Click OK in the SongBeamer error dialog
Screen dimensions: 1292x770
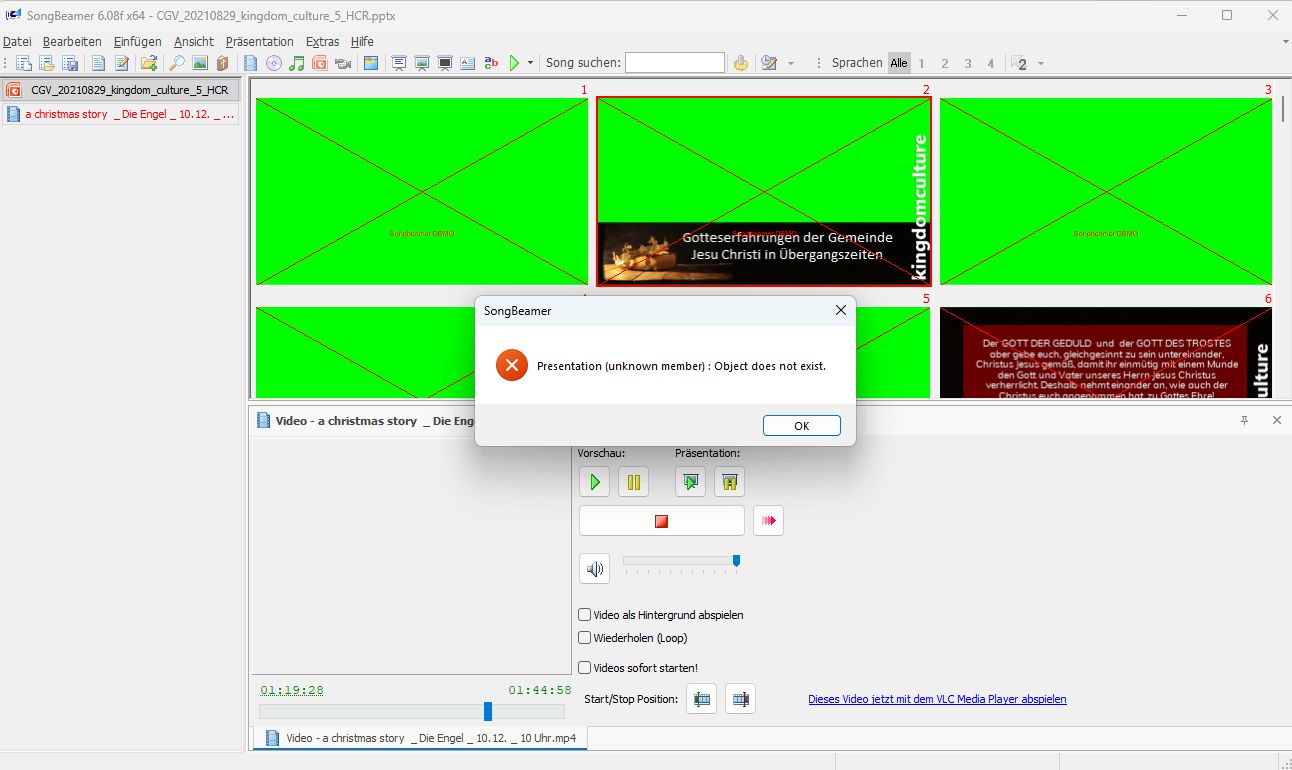pos(802,426)
